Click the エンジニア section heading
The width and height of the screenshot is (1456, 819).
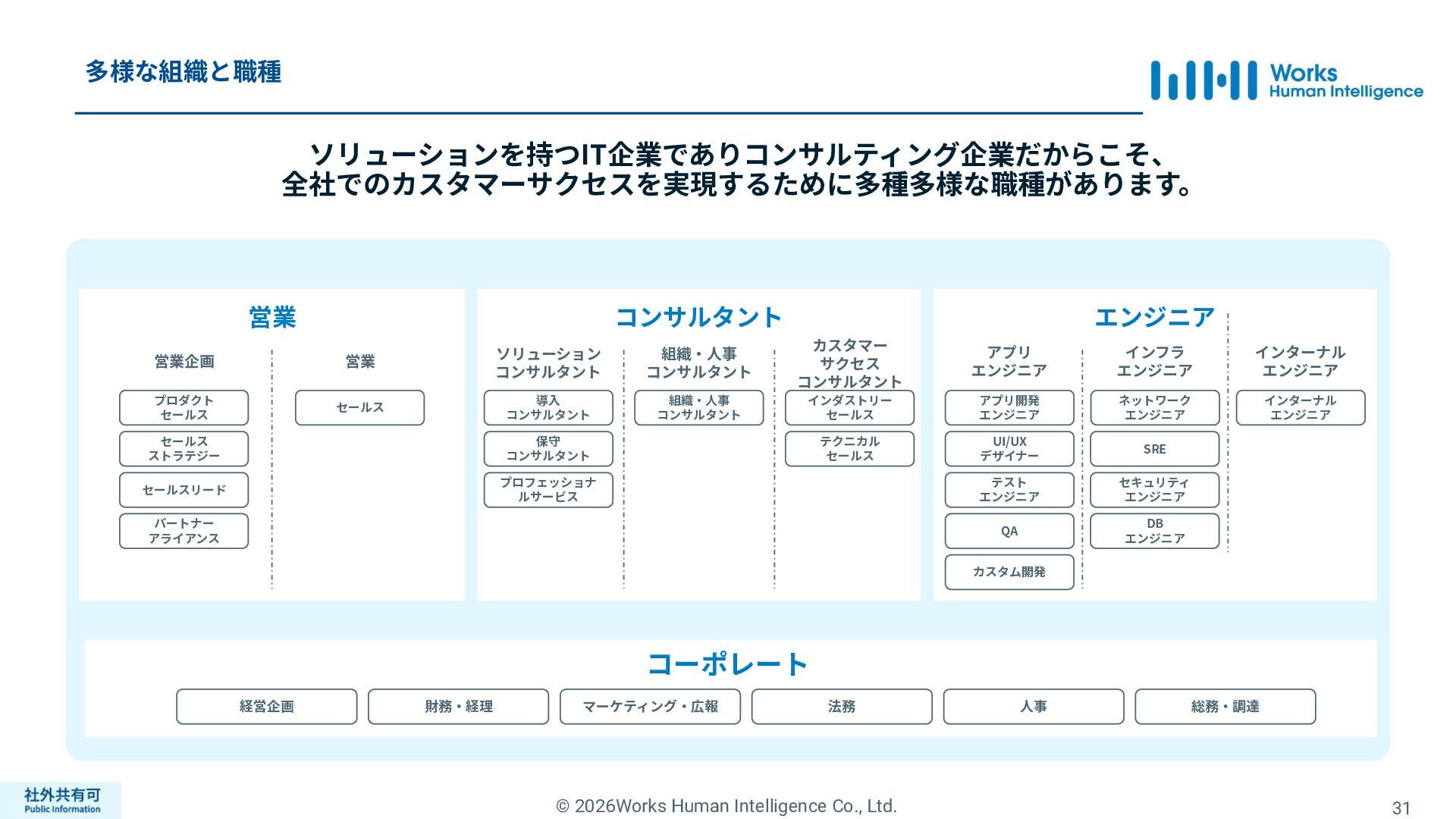[1154, 317]
